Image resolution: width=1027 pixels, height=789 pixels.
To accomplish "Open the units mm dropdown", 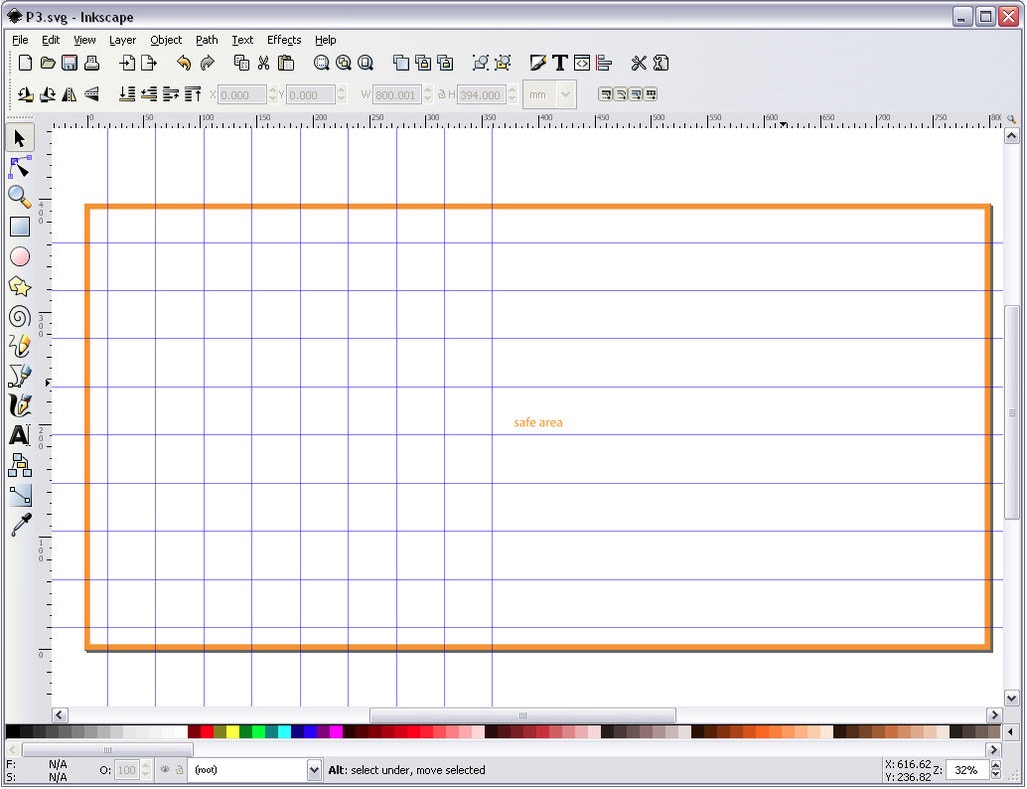I will coord(550,94).
